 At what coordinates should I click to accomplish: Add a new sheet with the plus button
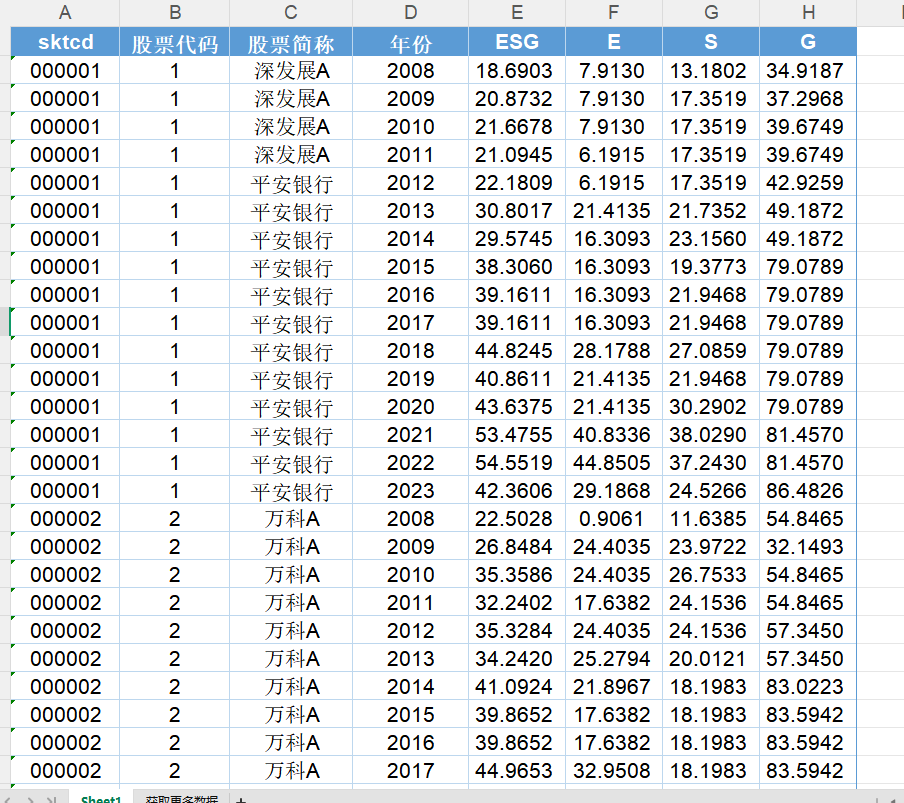241,799
